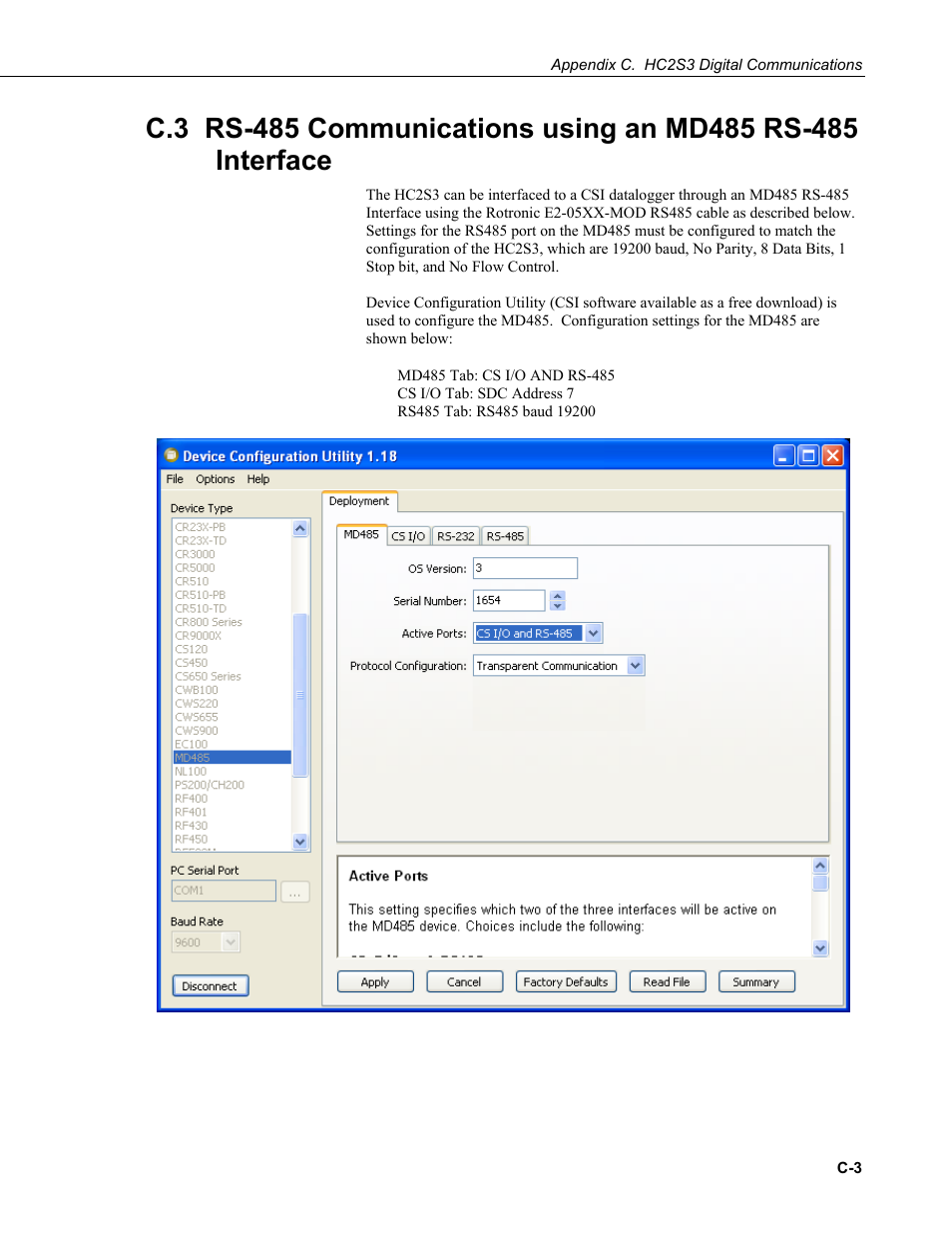This screenshot has width=952, height=1233.
Task: Switch to the RS-232 tab
Action: click(456, 536)
